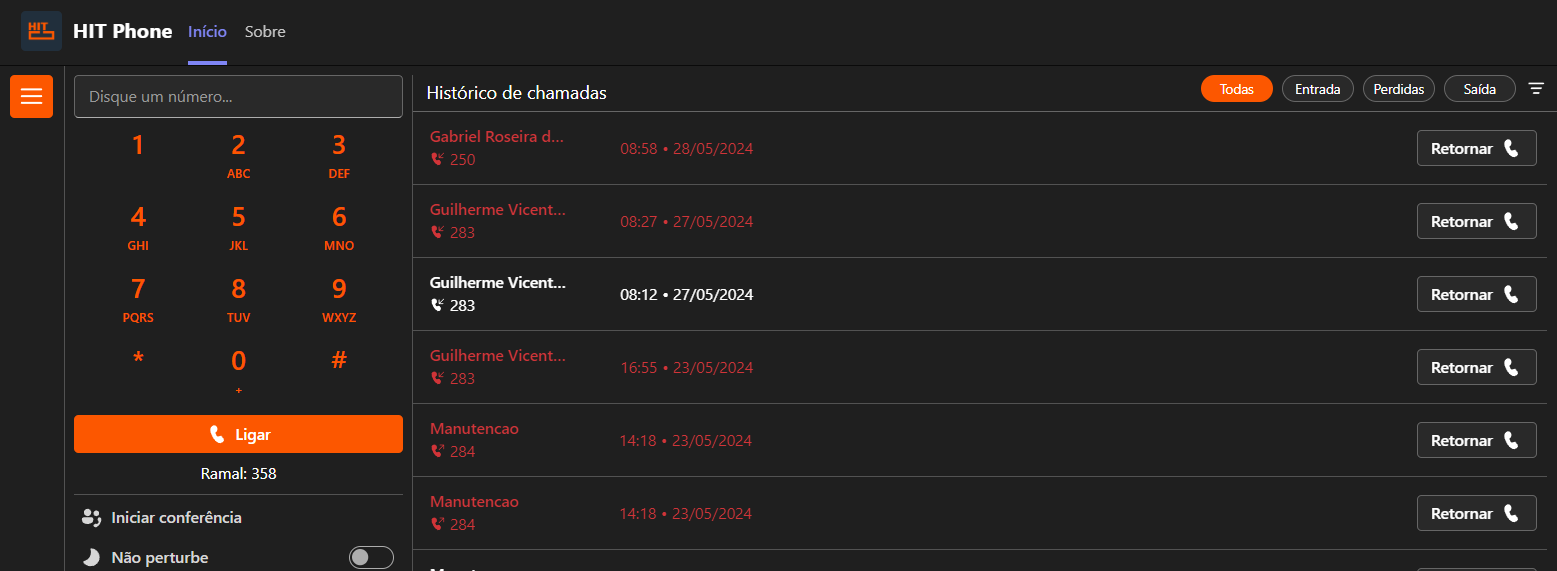Select the Todas filter chip
Image resolution: width=1557 pixels, height=571 pixels.
click(x=1236, y=89)
